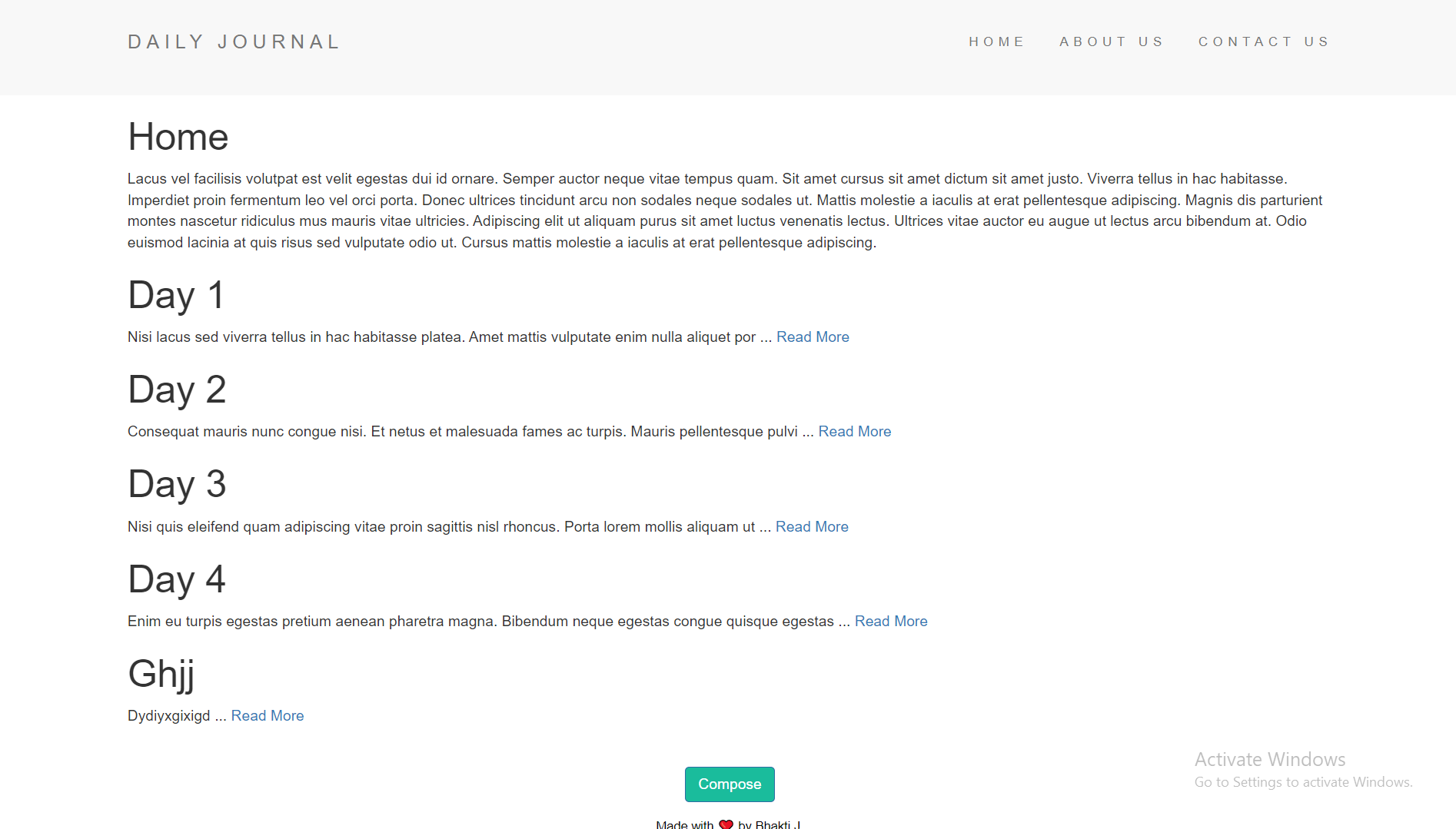Click the Ghjj post heading
This screenshot has width=1456, height=829.
coord(161,674)
